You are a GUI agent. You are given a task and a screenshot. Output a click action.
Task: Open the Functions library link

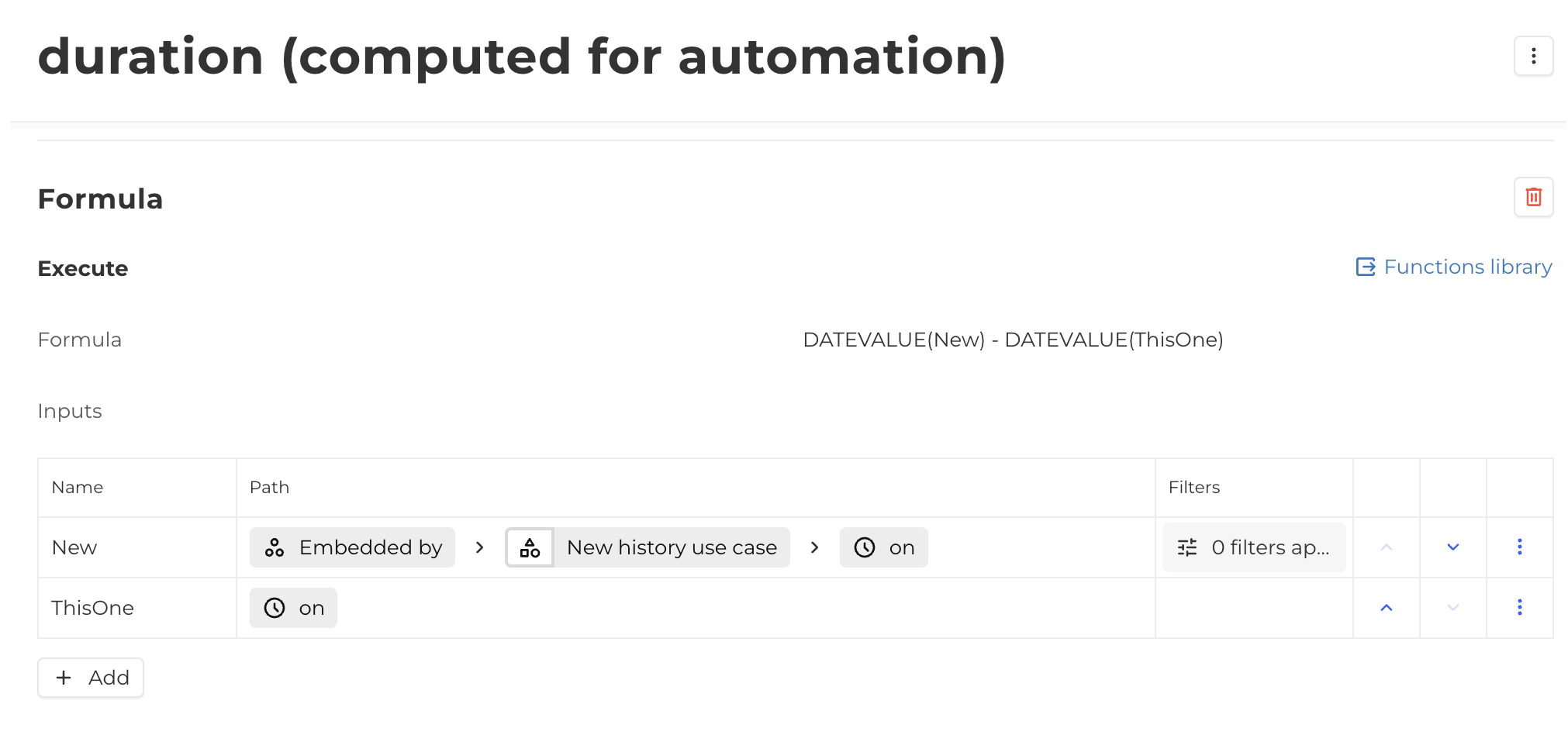1454,267
